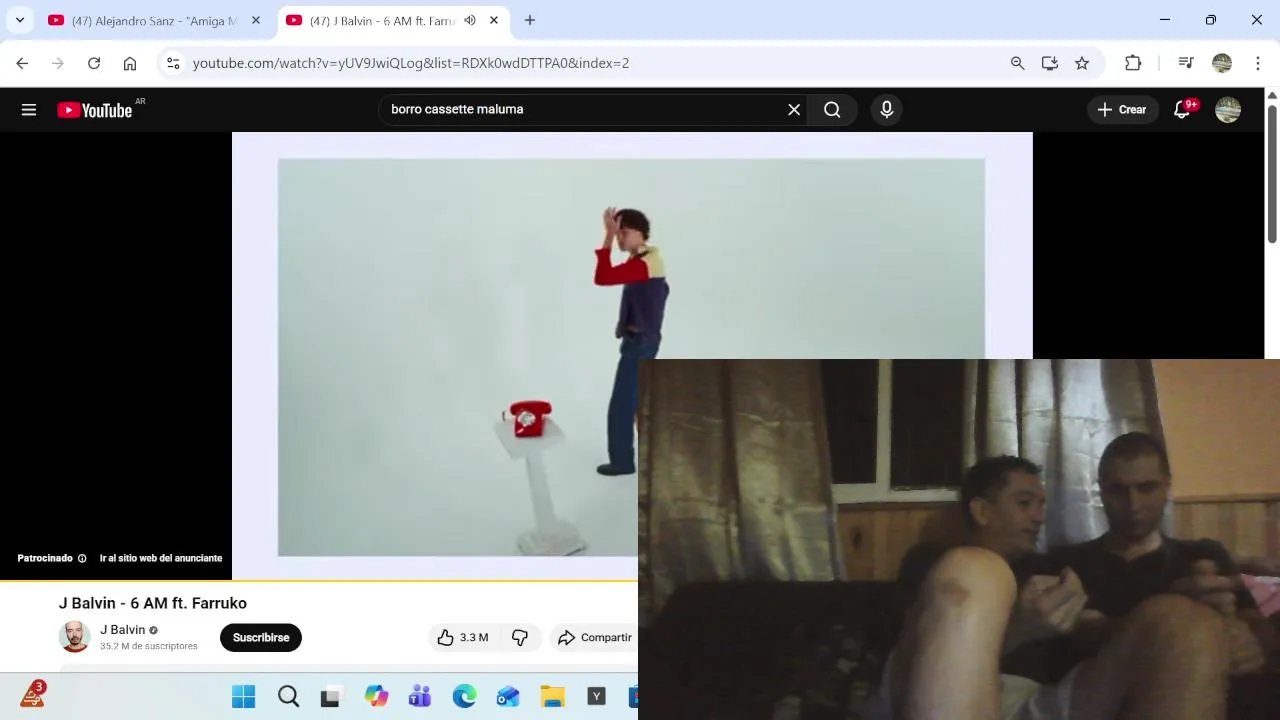Open the media controls icon in toolbar
The height and width of the screenshot is (720, 1280).
1186,63
